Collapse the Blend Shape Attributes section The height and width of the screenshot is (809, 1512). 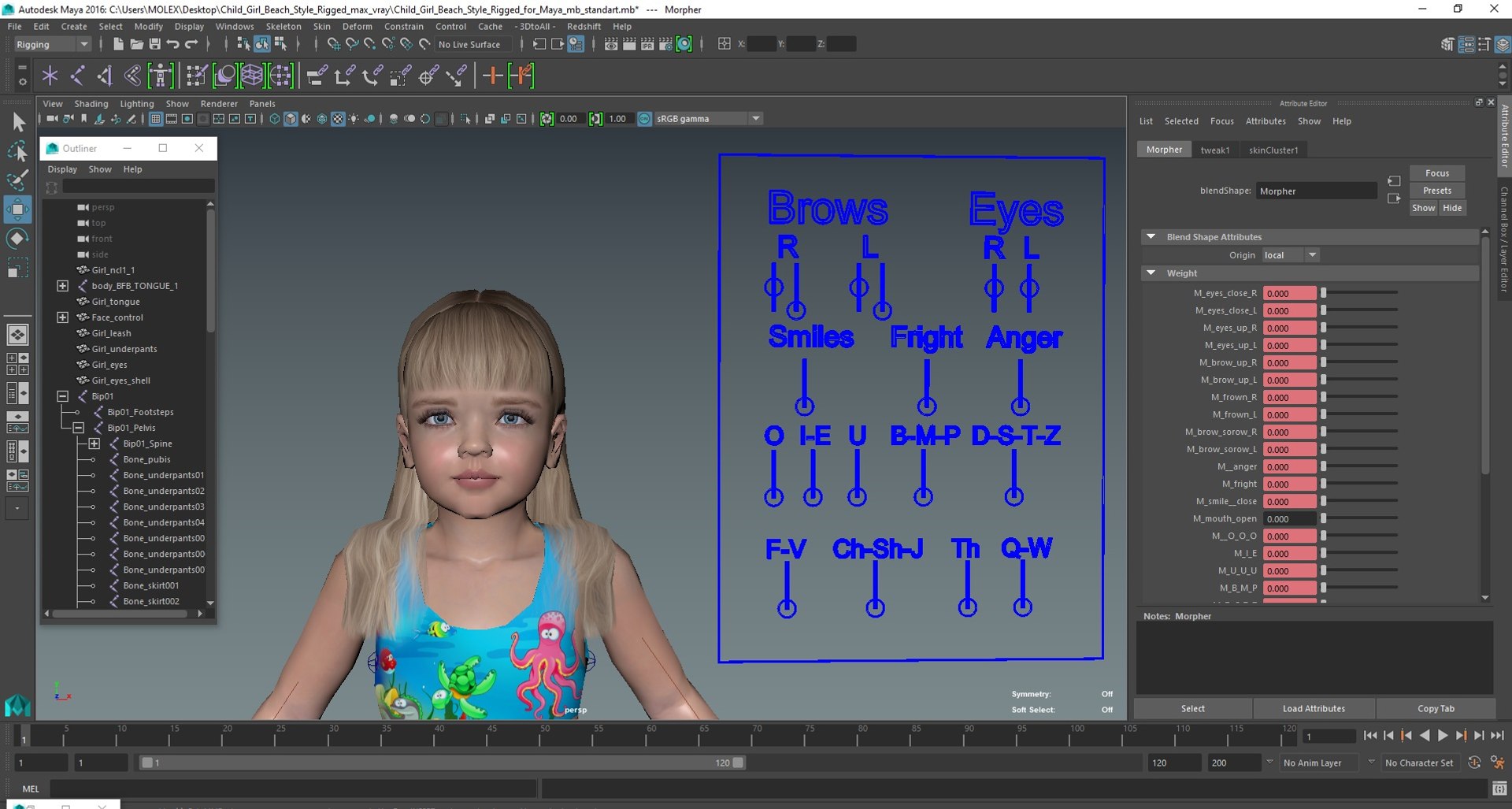click(x=1151, y=236)
